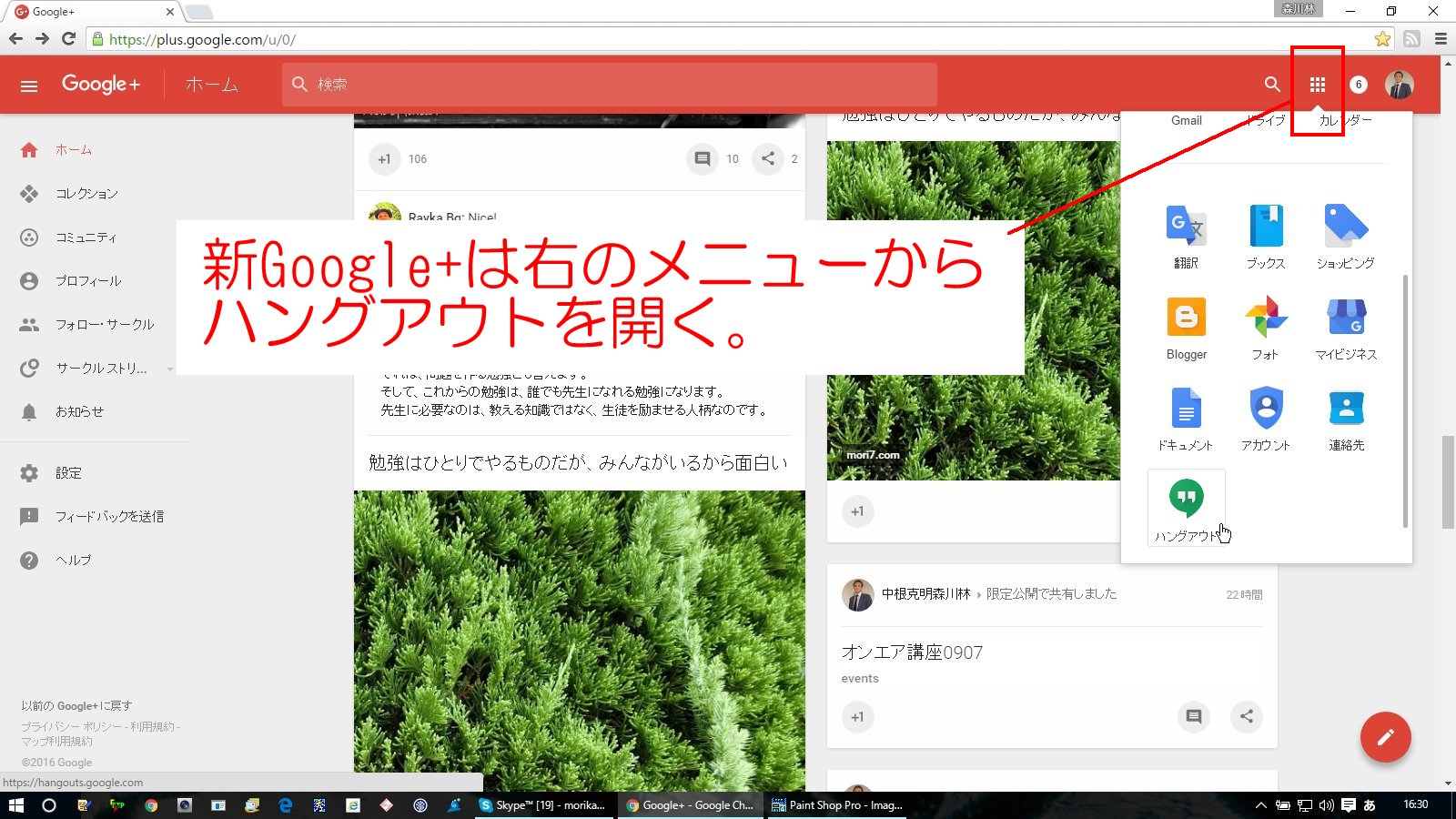Image resolution: width=1456 pixels, height=819 pixels.
Task: Open Gmail in the apps menu
Action: click(x=1187, y=121)
